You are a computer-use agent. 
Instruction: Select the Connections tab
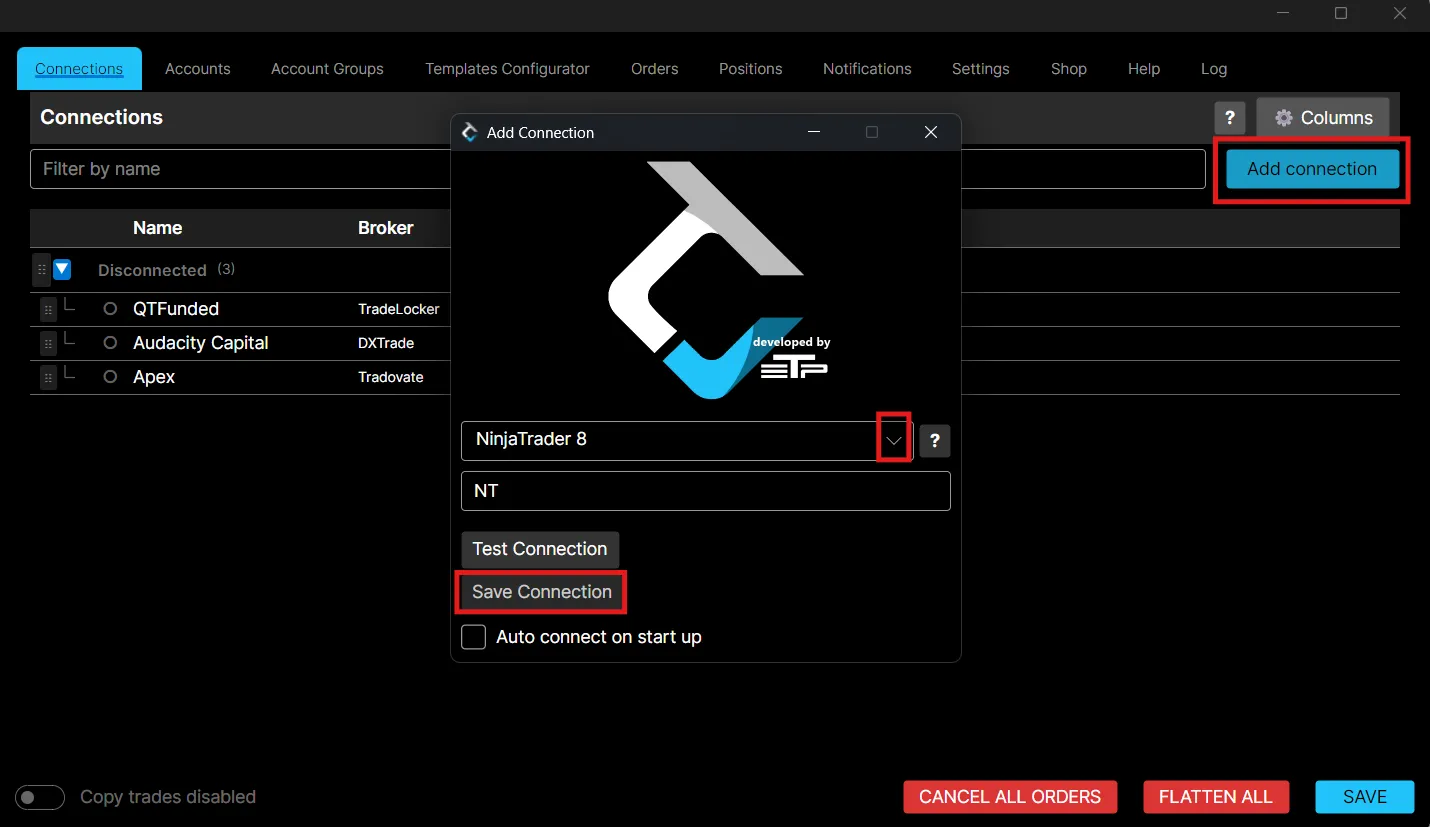tap(79, 69)
